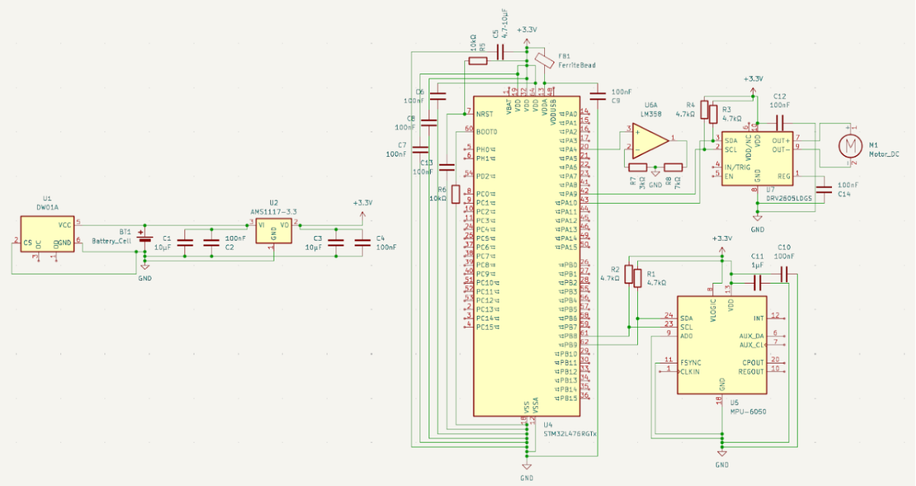
Task: Click the GND symbol below the STM32
Action: click(526, 466)
